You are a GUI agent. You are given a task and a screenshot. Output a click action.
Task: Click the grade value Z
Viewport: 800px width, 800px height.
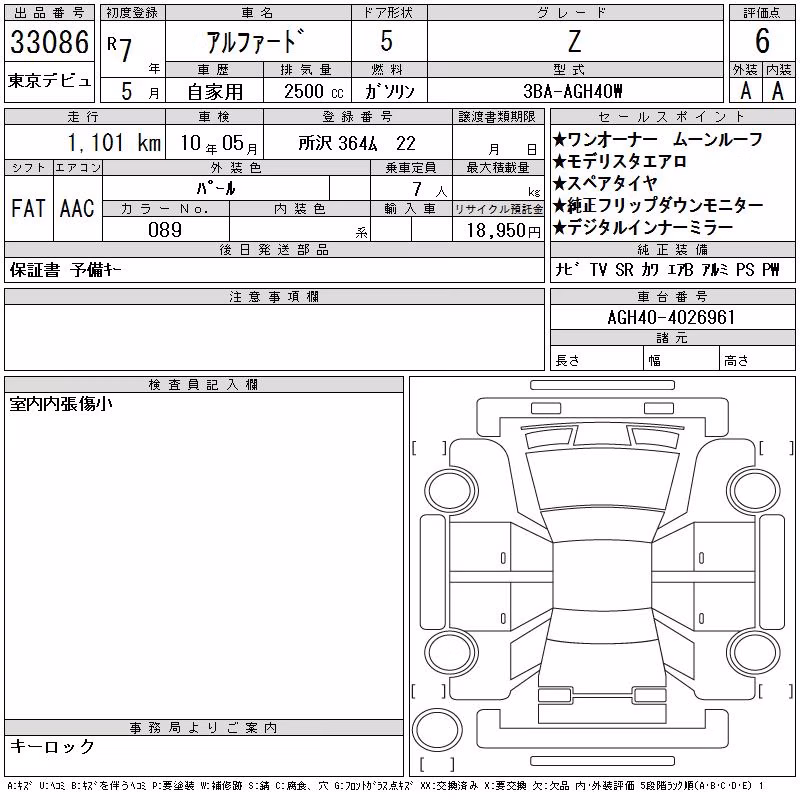(575, 41)
